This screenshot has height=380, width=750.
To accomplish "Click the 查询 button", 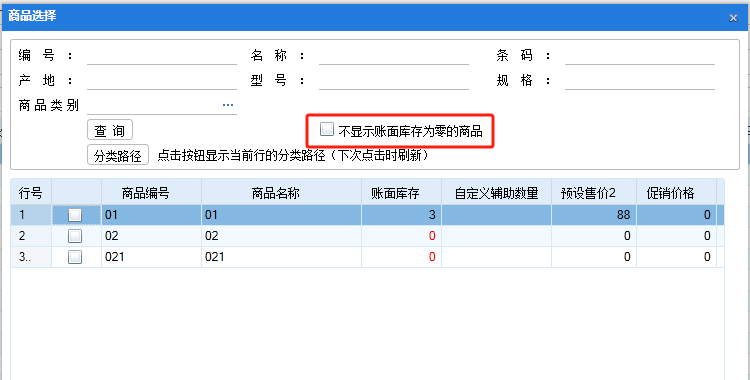I will click(x=110, y=130).
